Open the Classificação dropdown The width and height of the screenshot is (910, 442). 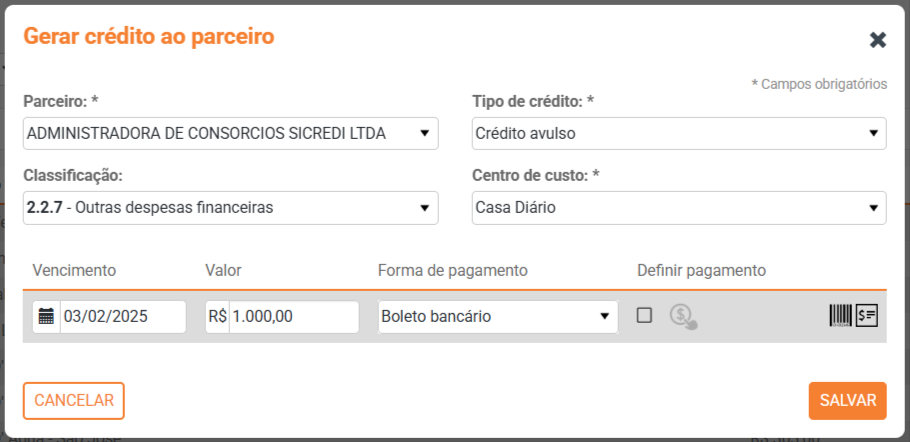(230, 208)
